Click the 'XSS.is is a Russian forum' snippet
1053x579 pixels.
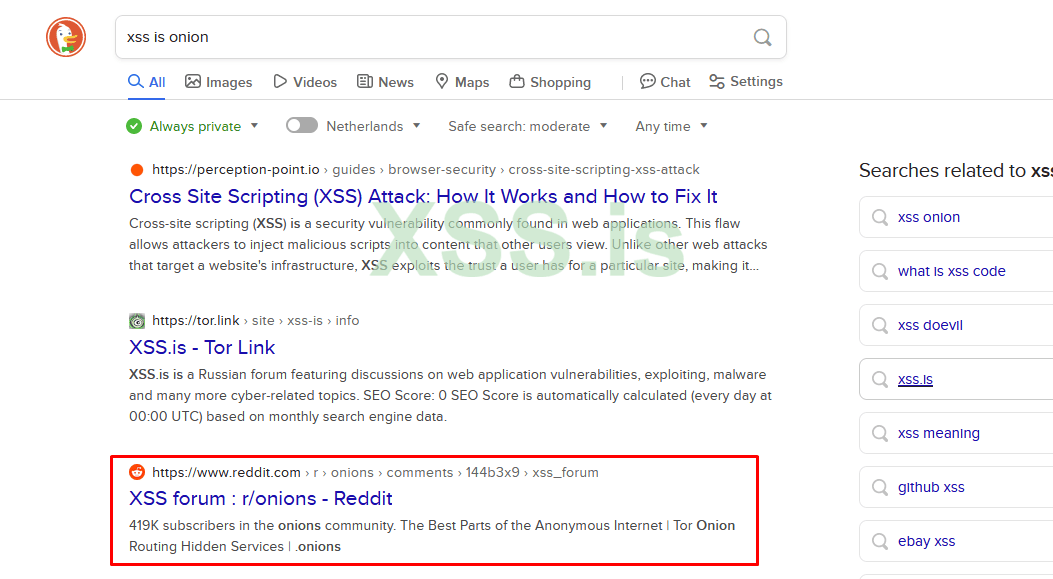(451, 396)
